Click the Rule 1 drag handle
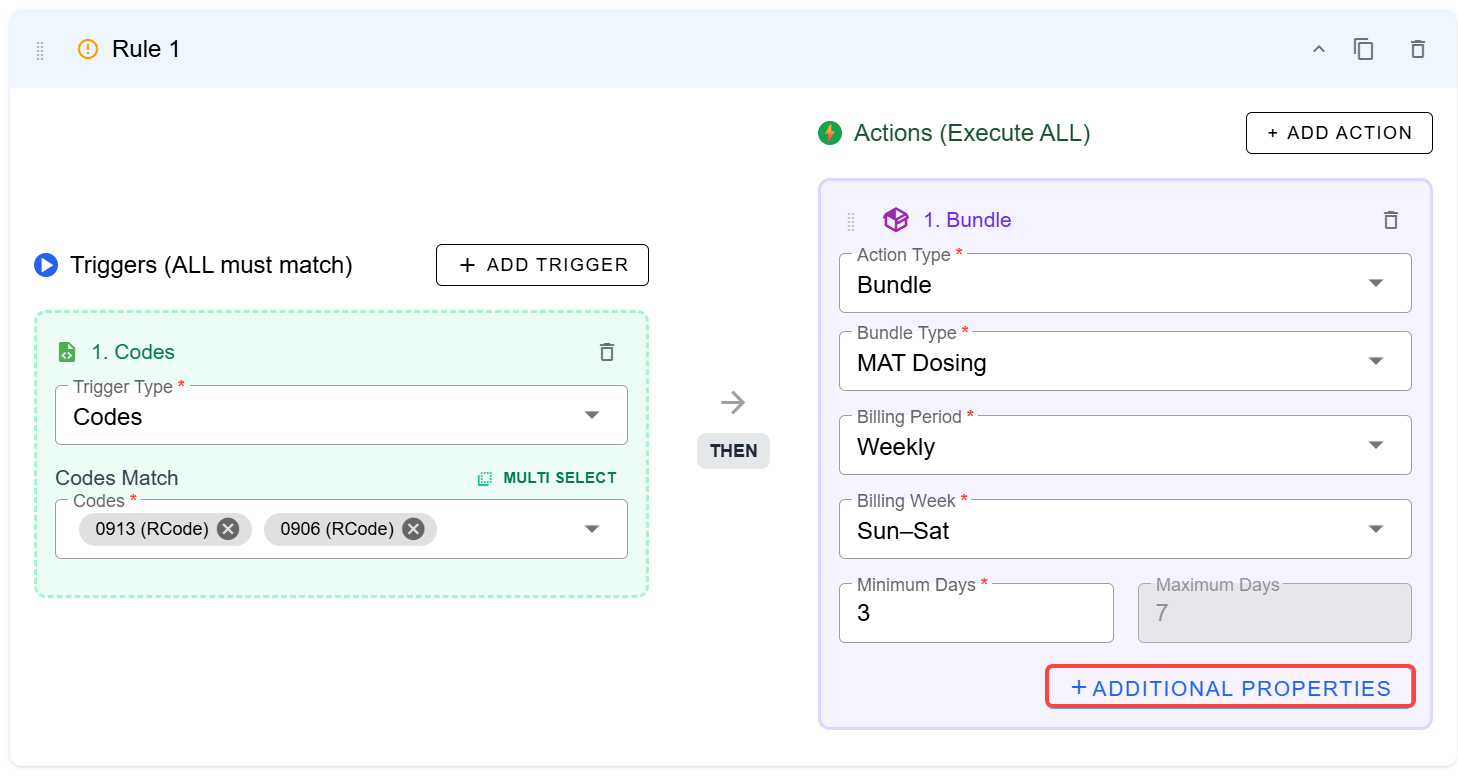 pyautogui.click(x=40, y=50)
